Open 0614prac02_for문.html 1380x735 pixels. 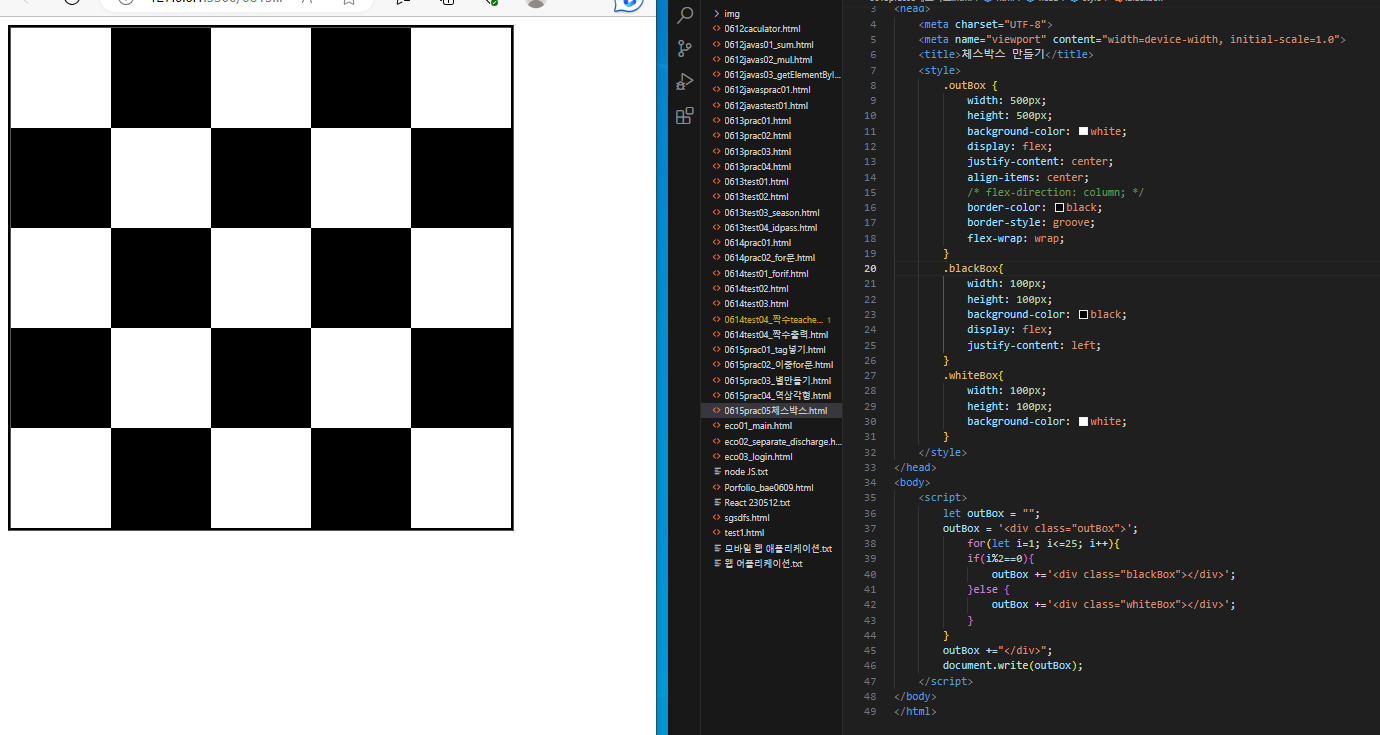coord(768,258)
